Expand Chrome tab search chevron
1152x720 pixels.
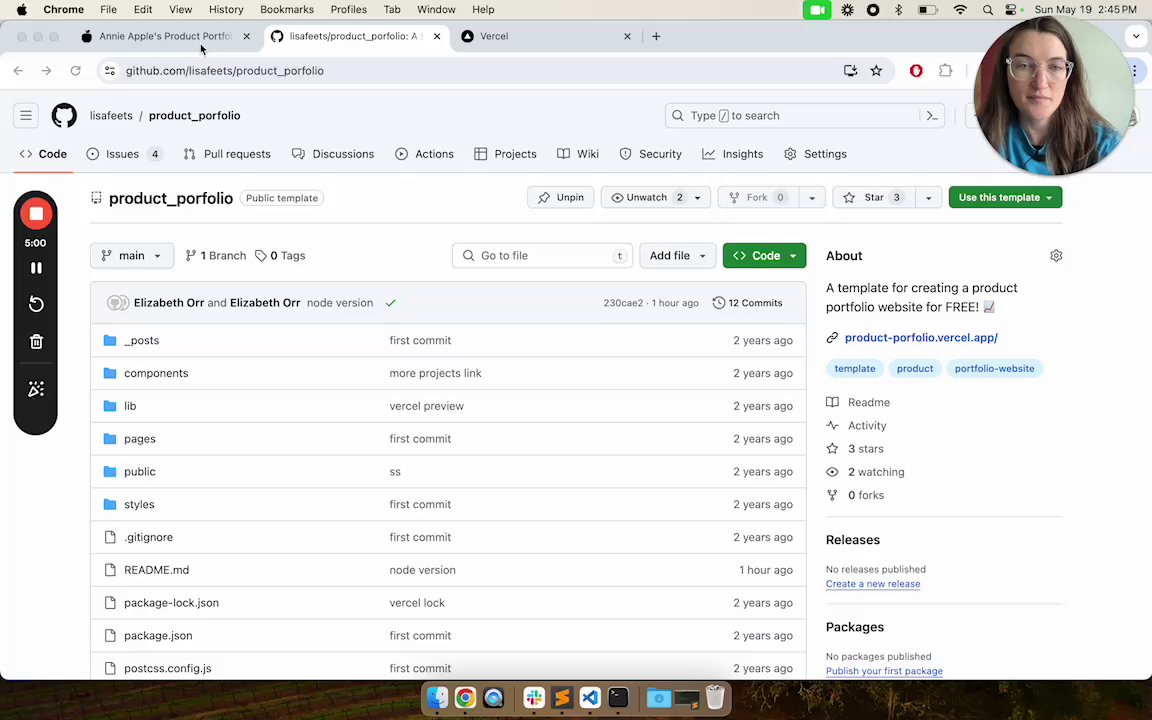(1136, 36)
